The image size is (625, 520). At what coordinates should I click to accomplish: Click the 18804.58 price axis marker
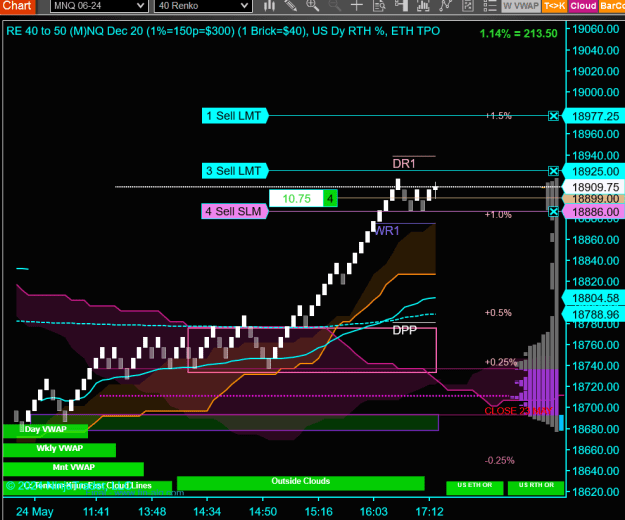[x=595, y=298]
